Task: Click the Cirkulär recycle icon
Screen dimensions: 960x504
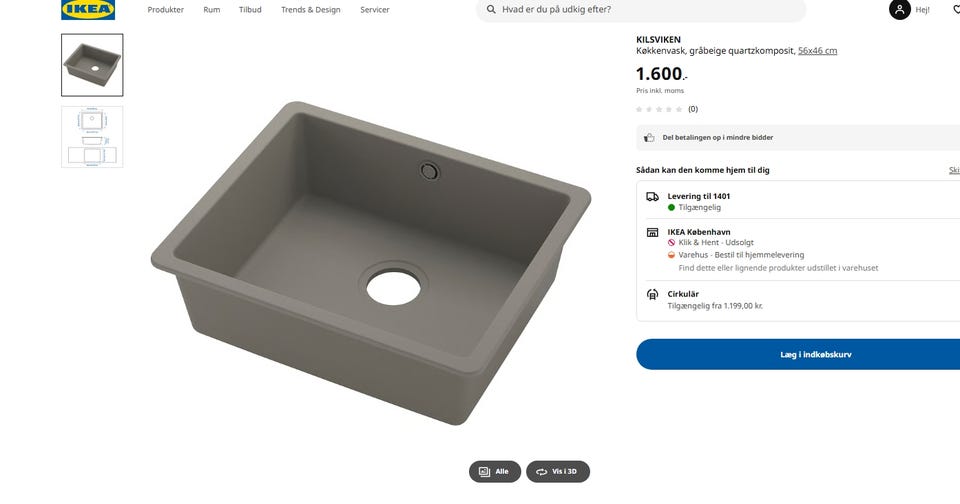Action: coord(652,294)
